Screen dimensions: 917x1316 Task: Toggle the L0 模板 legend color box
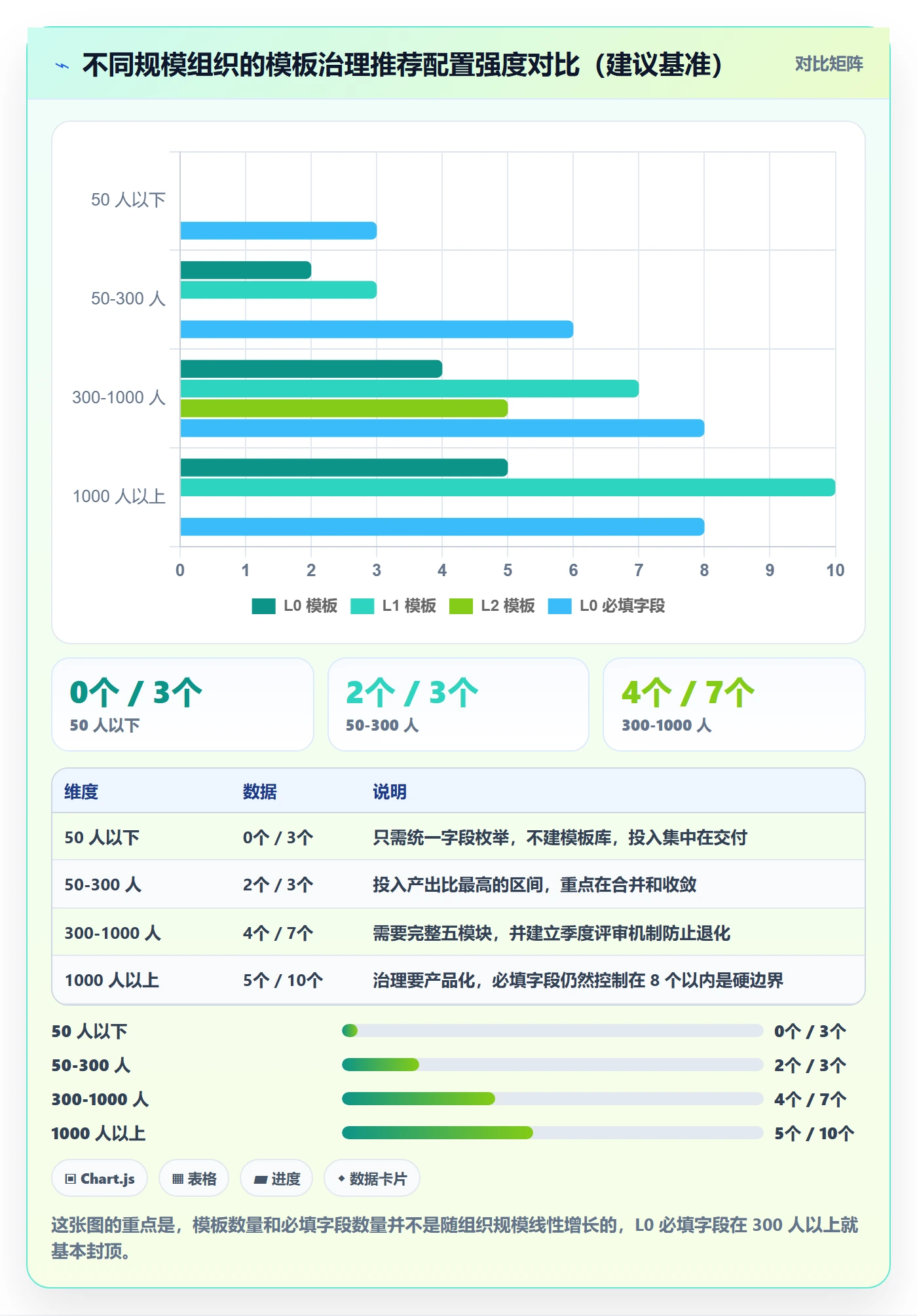pos(263,606)
